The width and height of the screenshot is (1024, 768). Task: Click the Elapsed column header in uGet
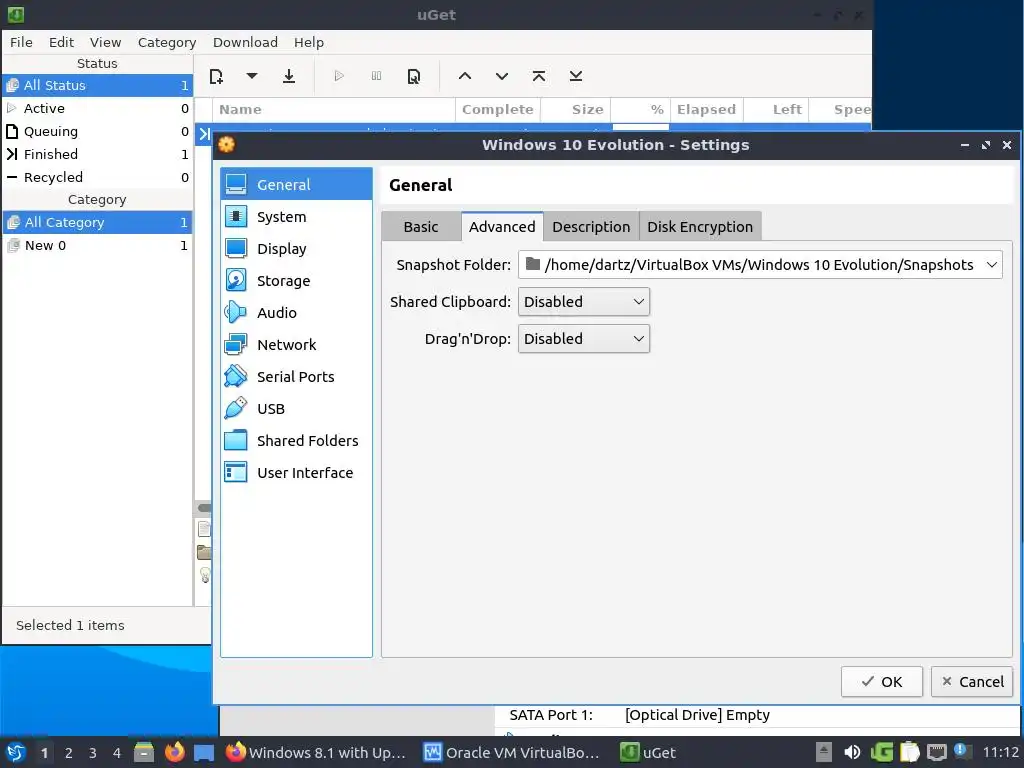tap(707, 110)
